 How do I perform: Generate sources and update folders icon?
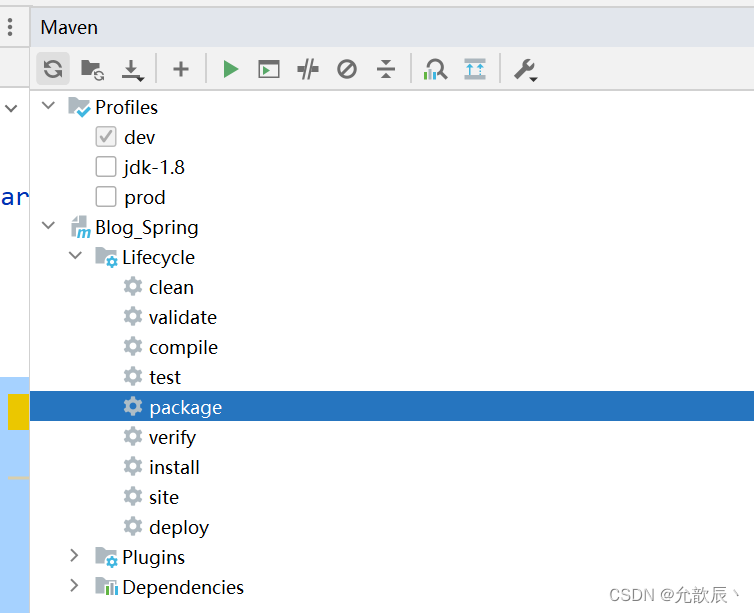[x=92, y=69]
